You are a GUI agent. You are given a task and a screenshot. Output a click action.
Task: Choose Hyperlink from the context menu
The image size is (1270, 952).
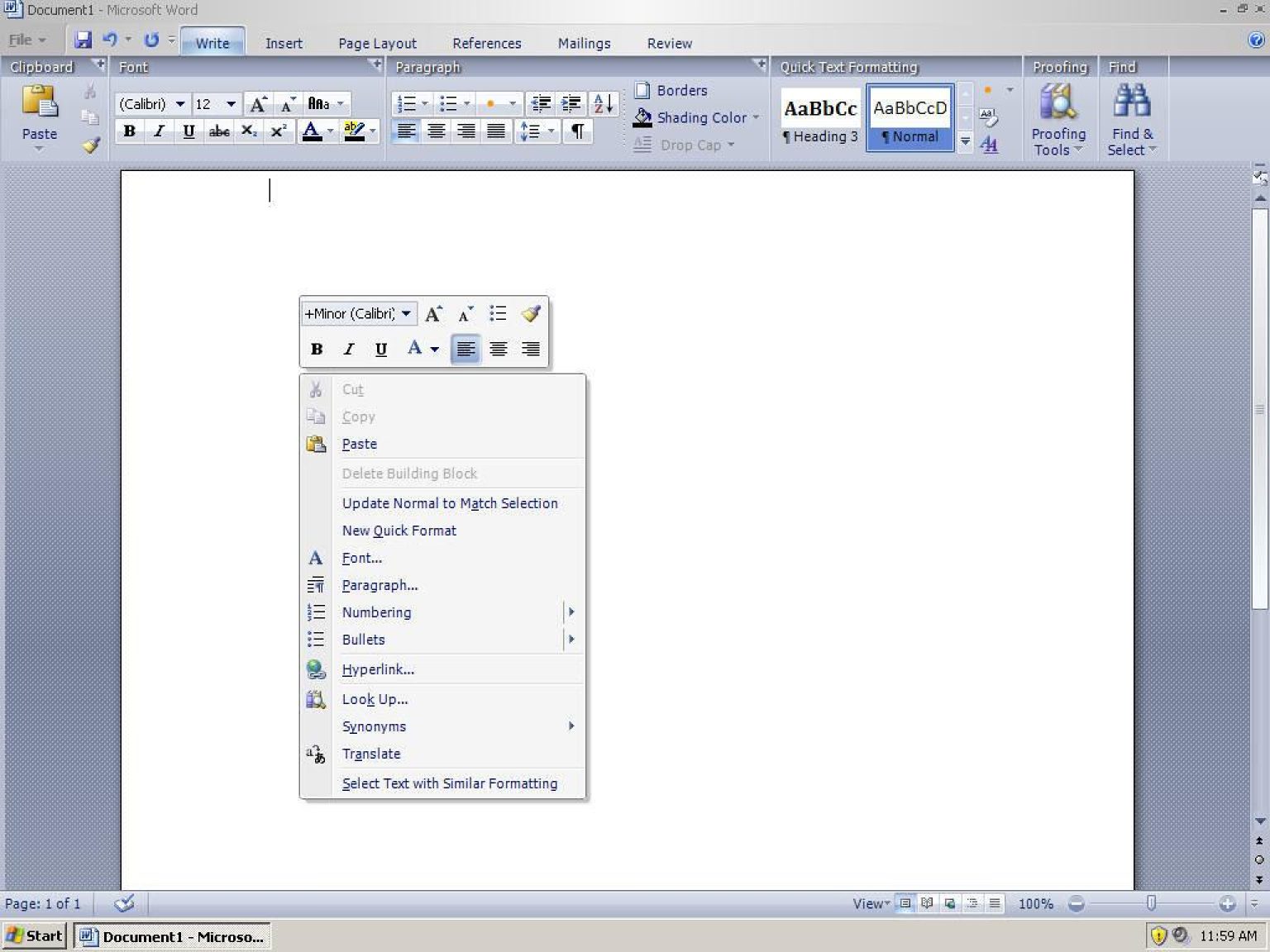tap(378, 669)
